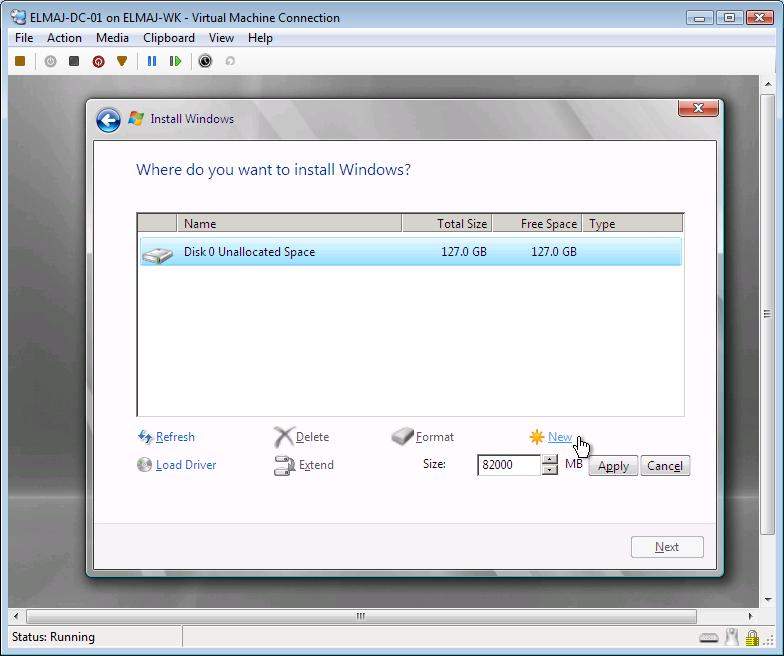Click the Status: Running text
The width and height of the screenshot is (784, 656).
point(53,637)
